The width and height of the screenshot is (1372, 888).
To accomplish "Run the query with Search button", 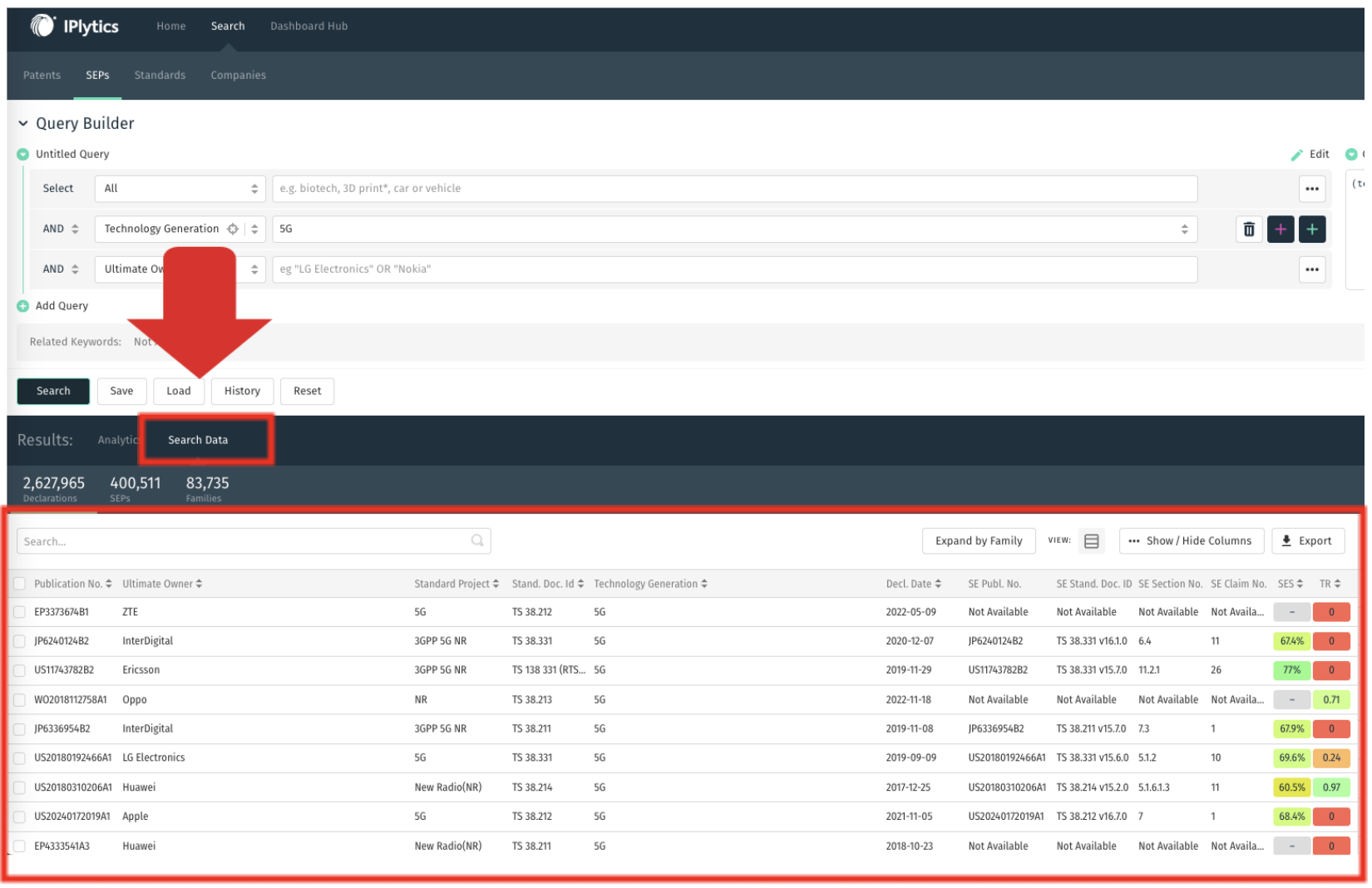I will point(53,391).
